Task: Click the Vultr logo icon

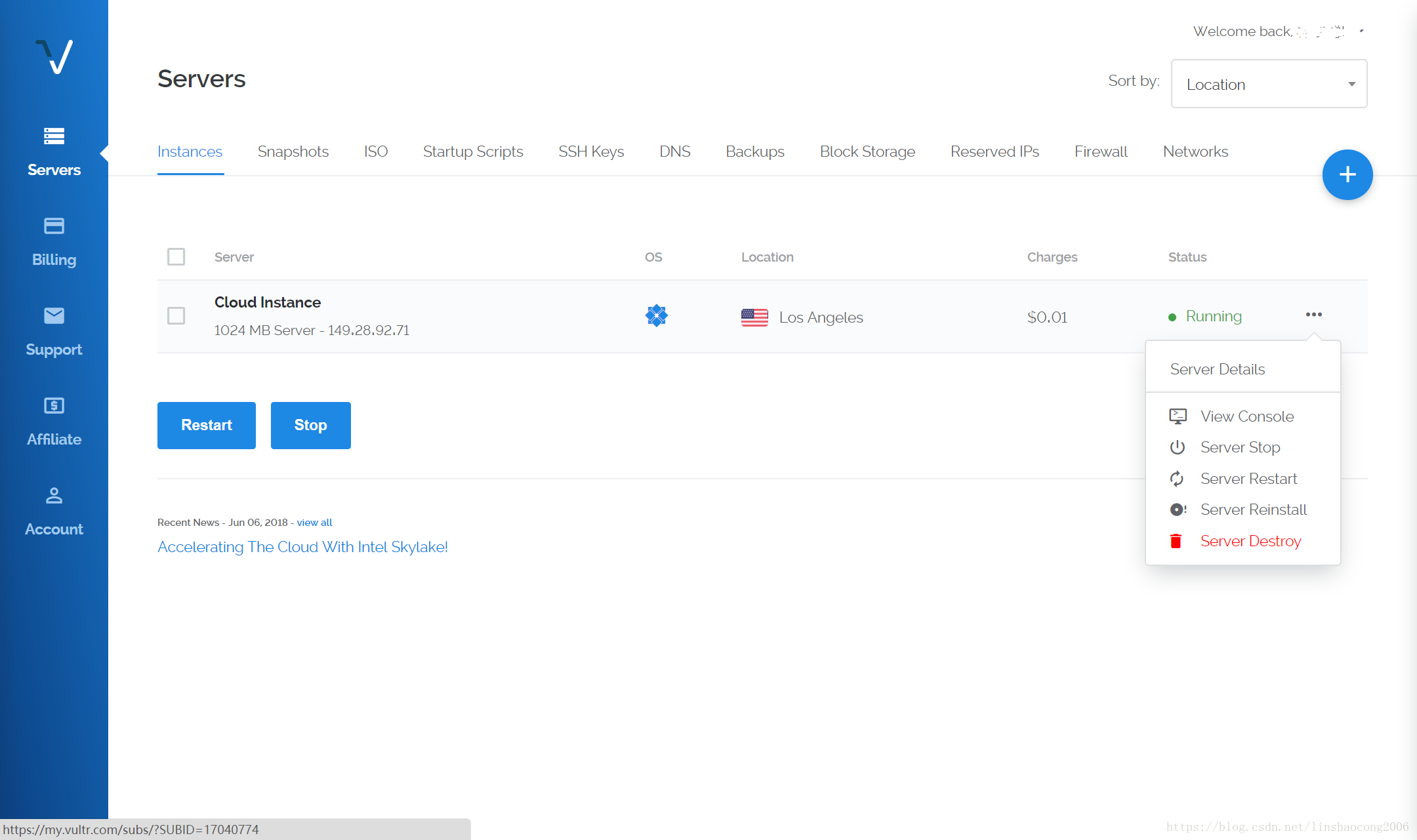Action: [x=54, y=57]
